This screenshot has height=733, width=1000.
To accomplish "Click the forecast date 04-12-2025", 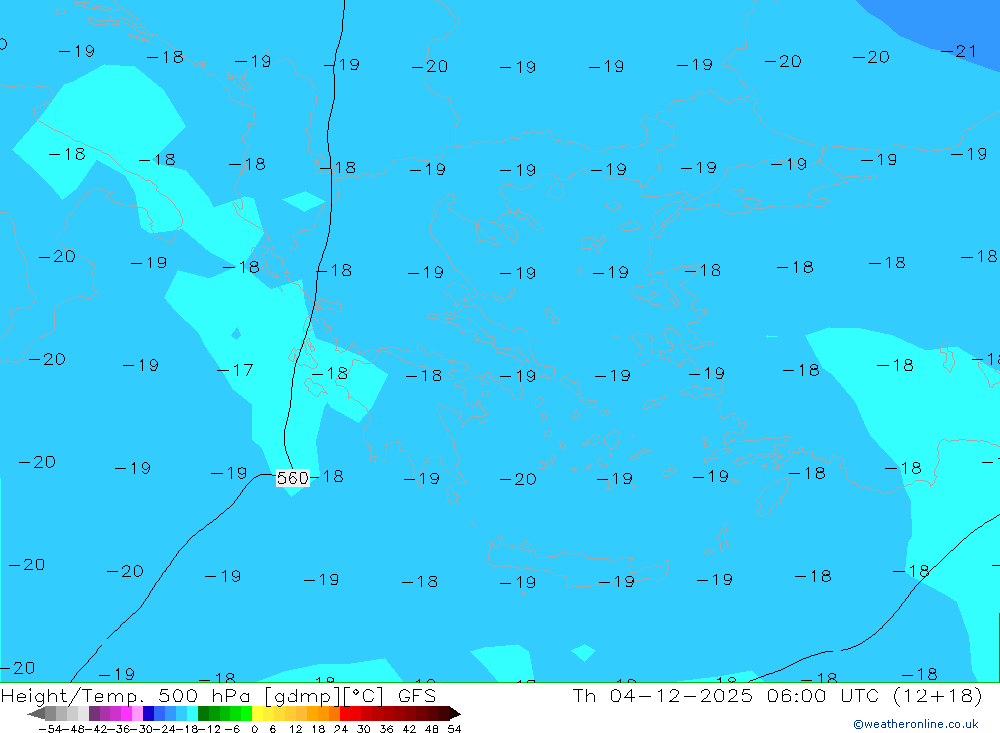I will [x=681, y=695].
